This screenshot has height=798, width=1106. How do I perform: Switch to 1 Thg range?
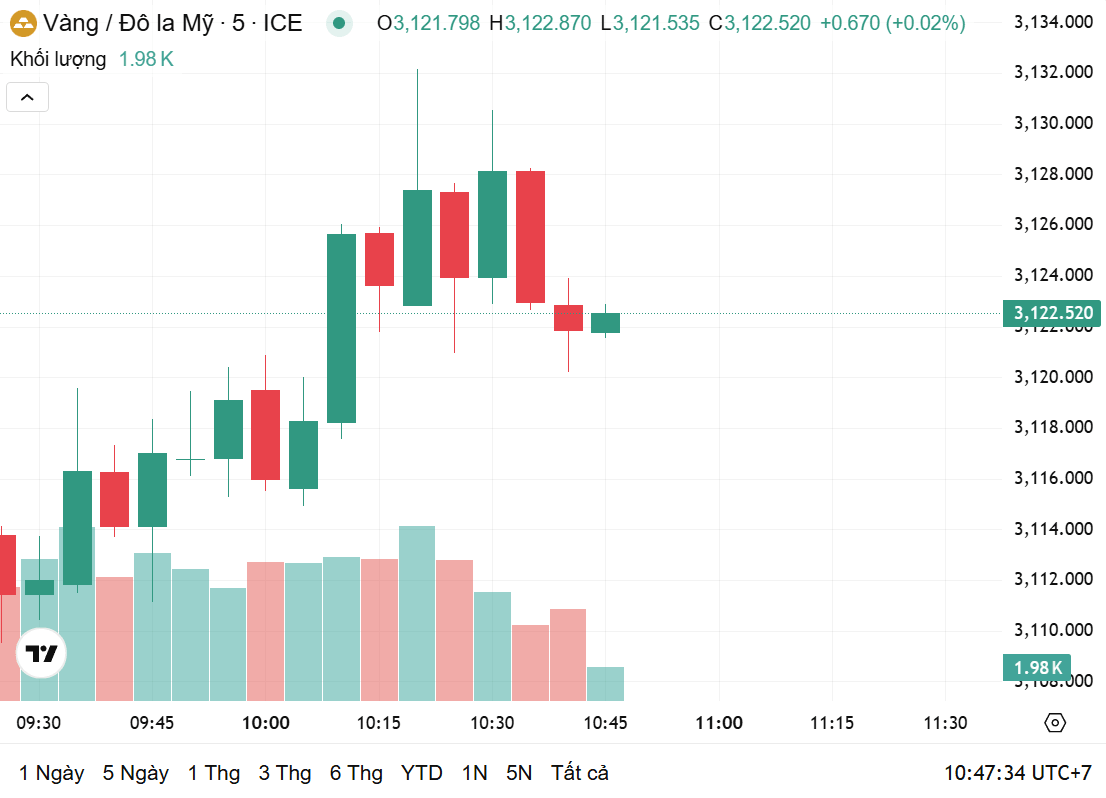pyautogui.click(x=214, y=773)
